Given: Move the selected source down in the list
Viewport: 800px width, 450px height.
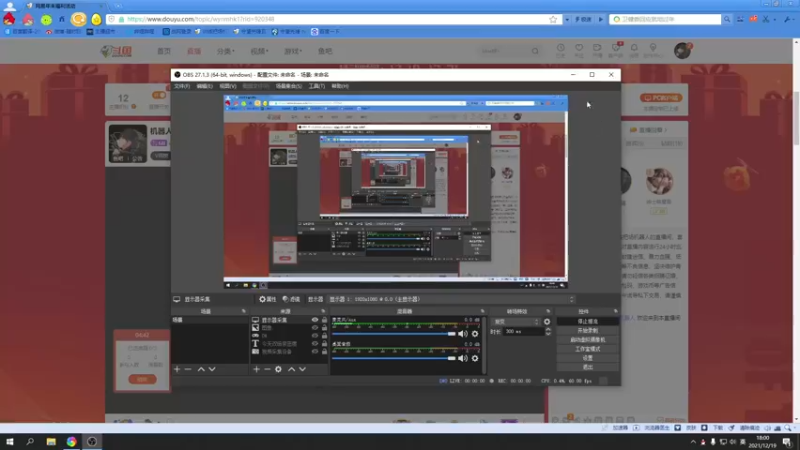Looking at the screenshot, I should click(303, 369).
